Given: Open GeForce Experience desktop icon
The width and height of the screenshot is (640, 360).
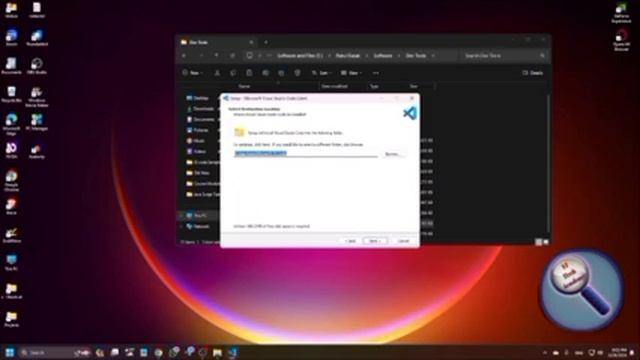Looking at the screenshot, I should coord(621,13).
